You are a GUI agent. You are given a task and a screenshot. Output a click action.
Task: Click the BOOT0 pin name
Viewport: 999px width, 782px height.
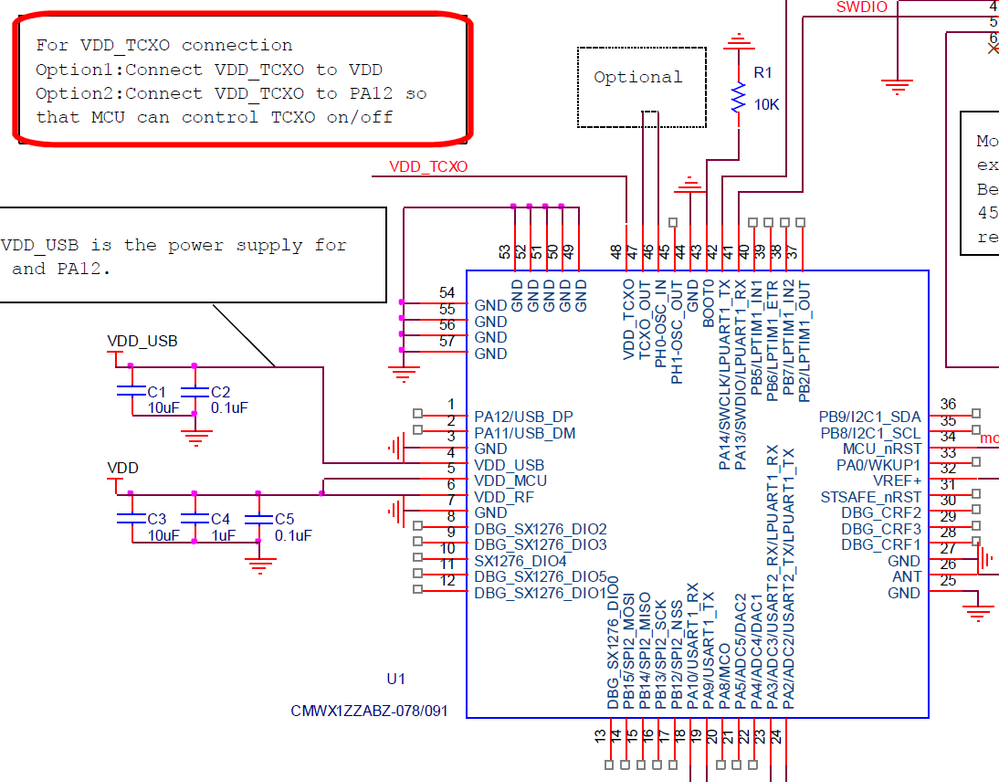click(x=708, y=303)
